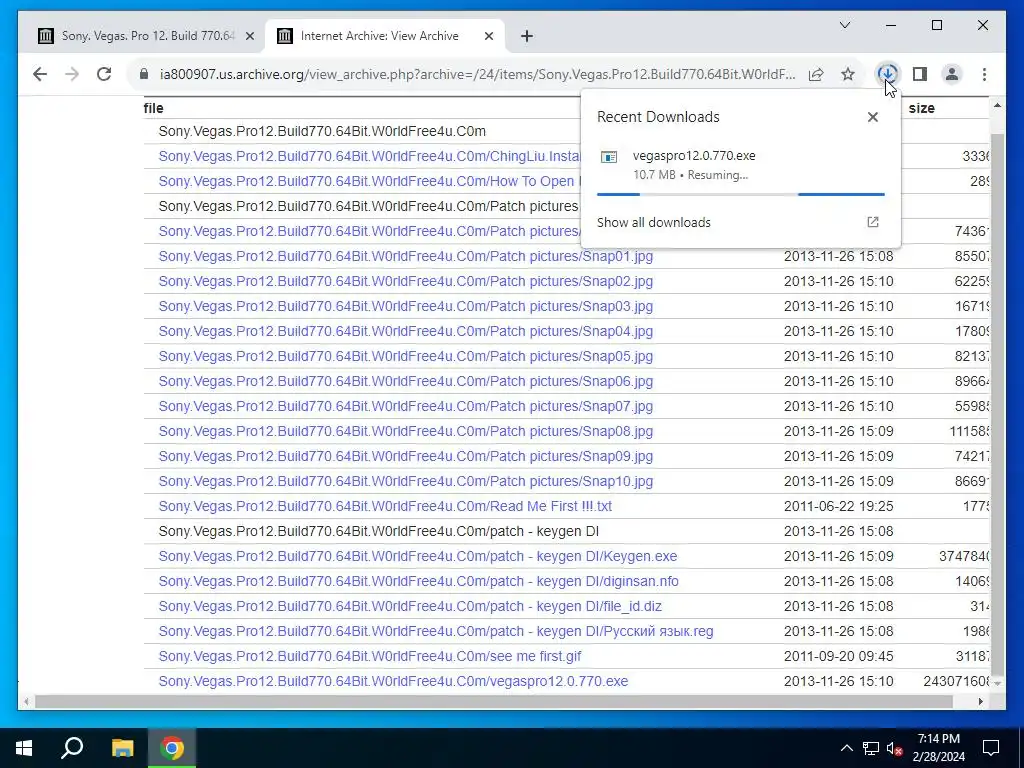The width and height of the screenshot is (1024, 768).
Task: Open the Chrome downloads toolbar icon
Action: pyautogui.click(x=887, y=74)
